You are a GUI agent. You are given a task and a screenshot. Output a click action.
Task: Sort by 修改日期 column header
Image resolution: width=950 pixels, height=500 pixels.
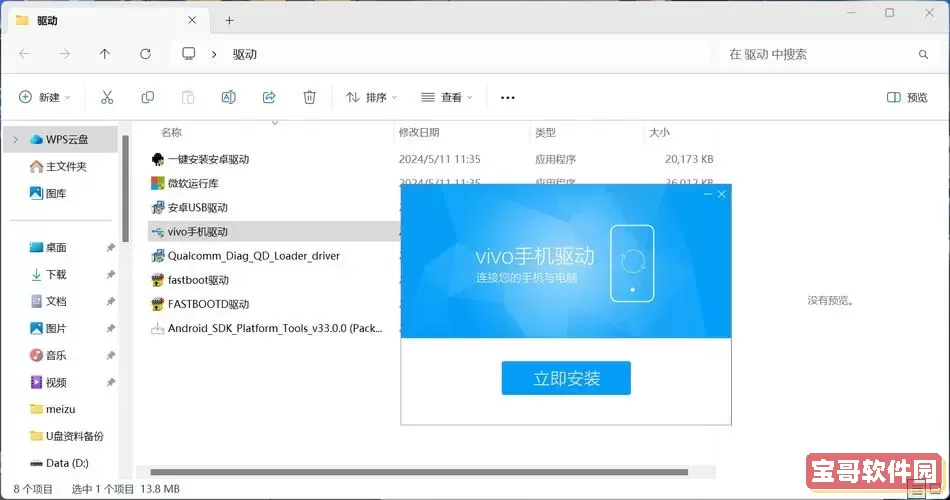pyautogui.click(x=419, y=132)
